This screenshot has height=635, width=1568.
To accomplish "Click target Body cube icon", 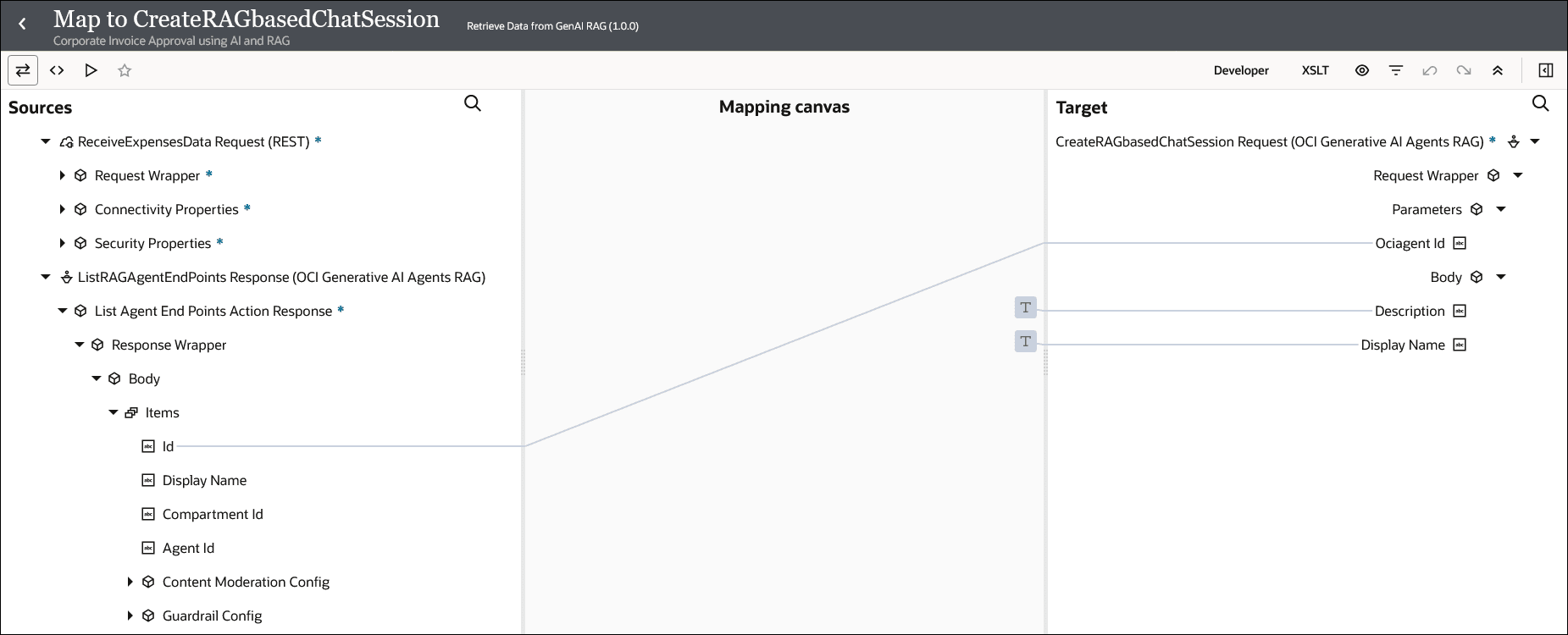I will tap(1477, 277).
